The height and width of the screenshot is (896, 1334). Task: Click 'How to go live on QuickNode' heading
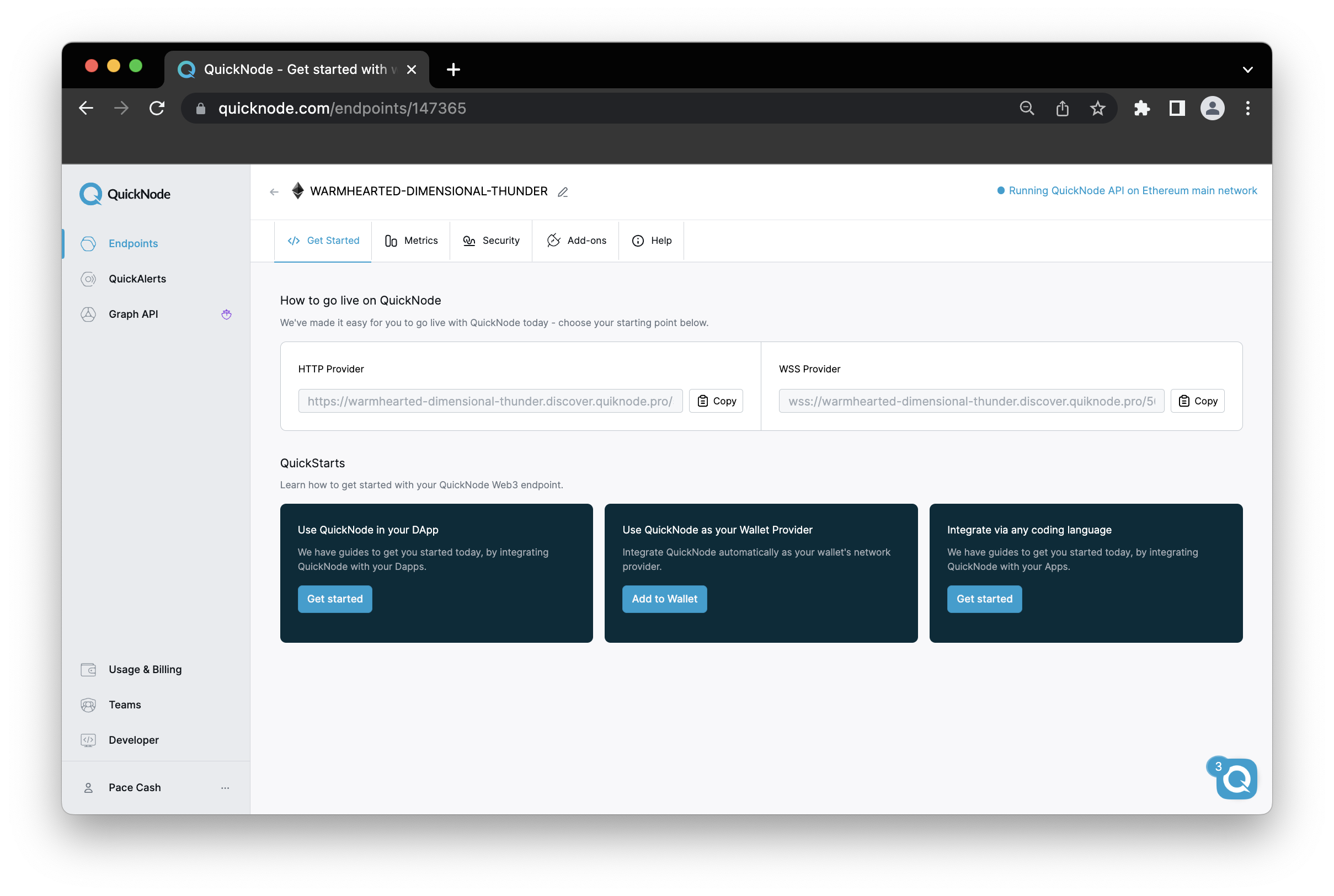(x=360, y=301)
